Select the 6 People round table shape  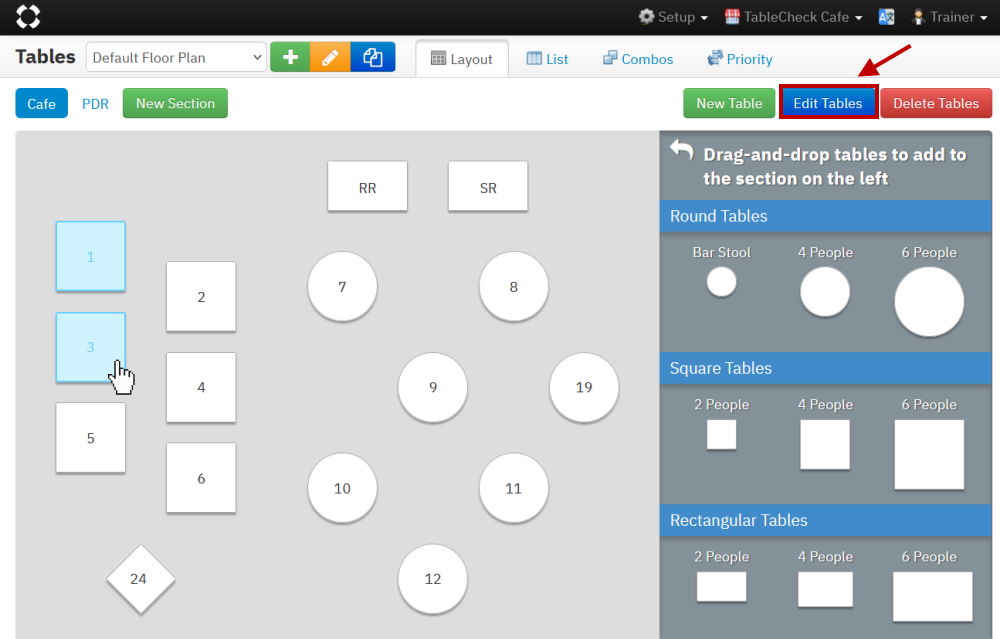pos(929,302)
